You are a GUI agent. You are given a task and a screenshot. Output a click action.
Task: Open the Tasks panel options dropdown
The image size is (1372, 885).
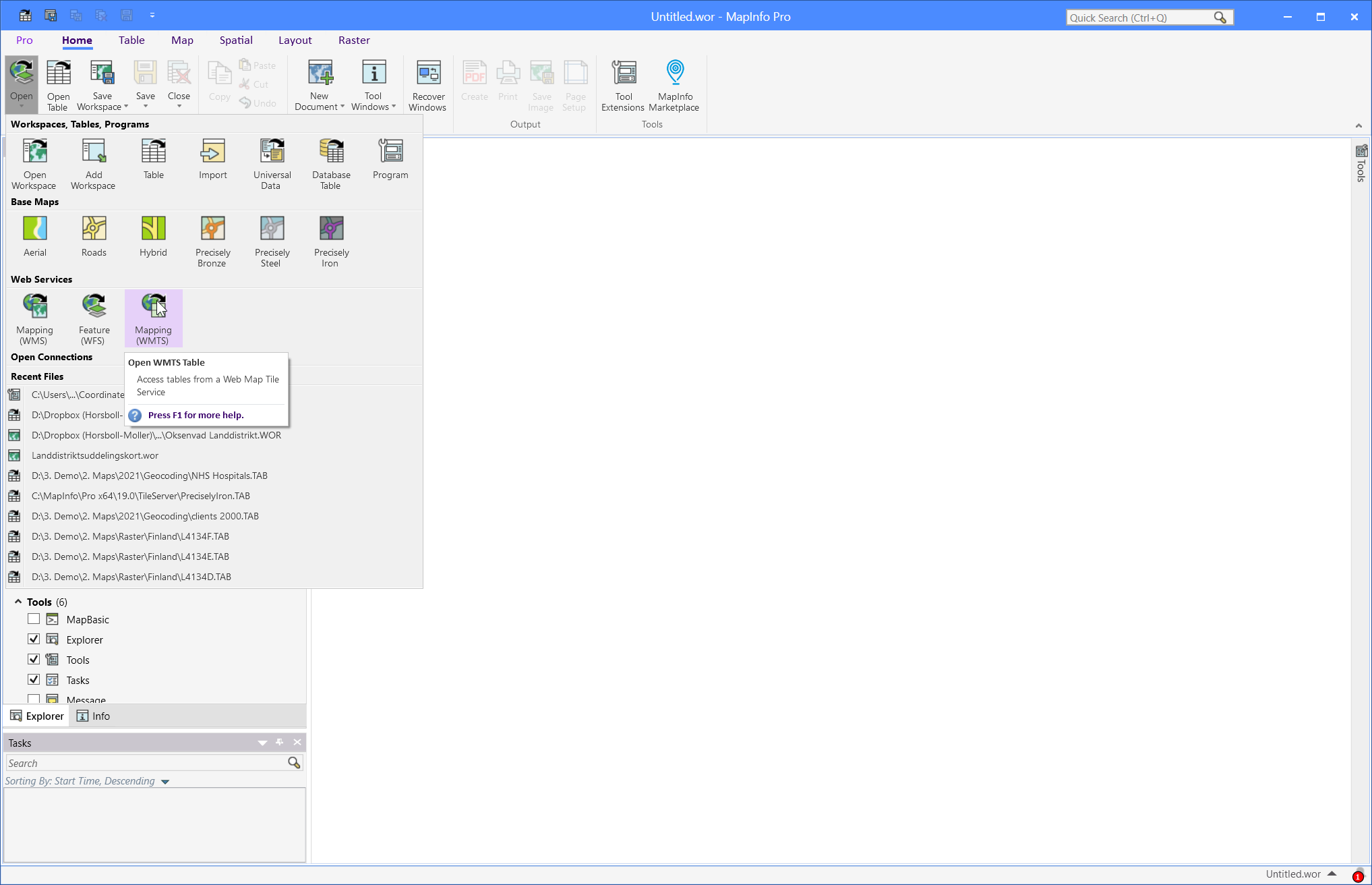coord(262,743)
